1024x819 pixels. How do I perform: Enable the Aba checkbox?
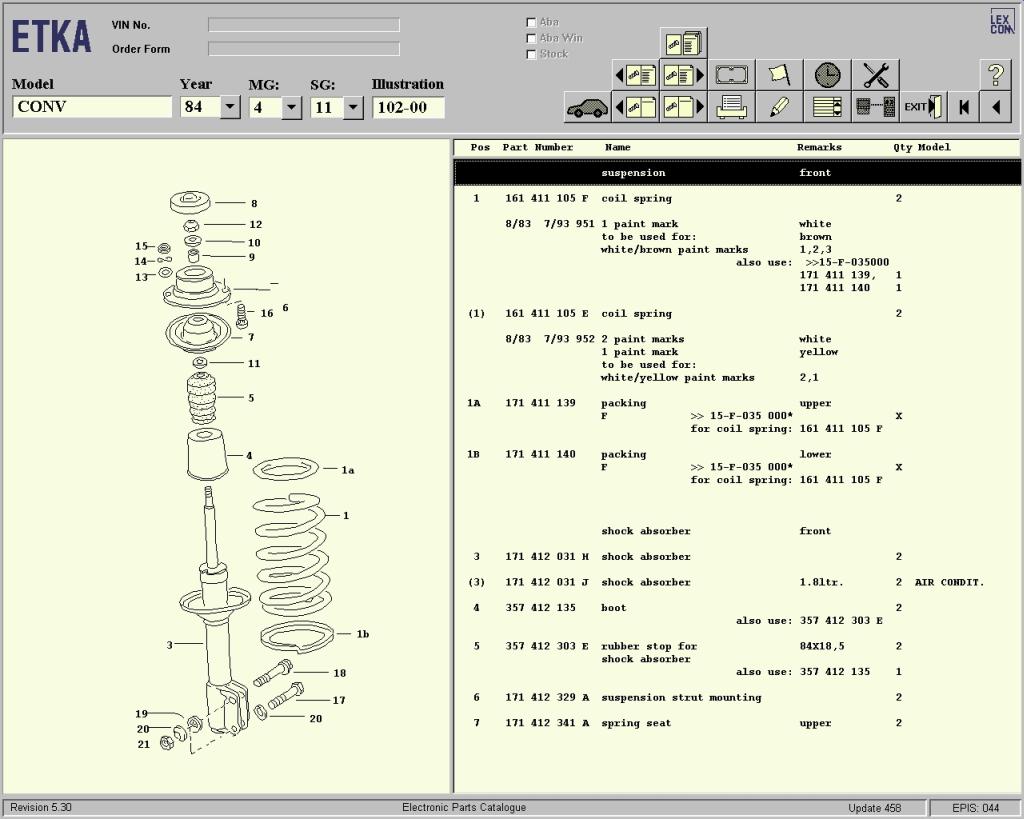[x=531, y=22]
